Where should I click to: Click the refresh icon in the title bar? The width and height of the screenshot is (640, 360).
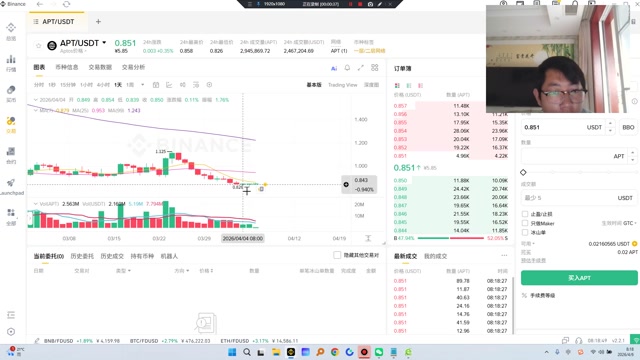tap(66, 4)
